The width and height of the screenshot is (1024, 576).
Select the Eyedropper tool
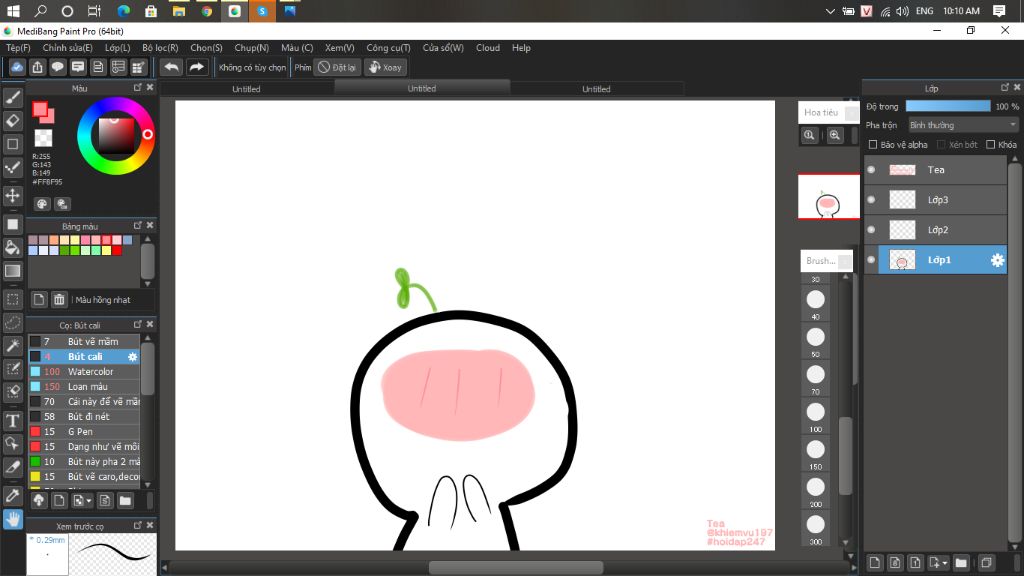12,495
